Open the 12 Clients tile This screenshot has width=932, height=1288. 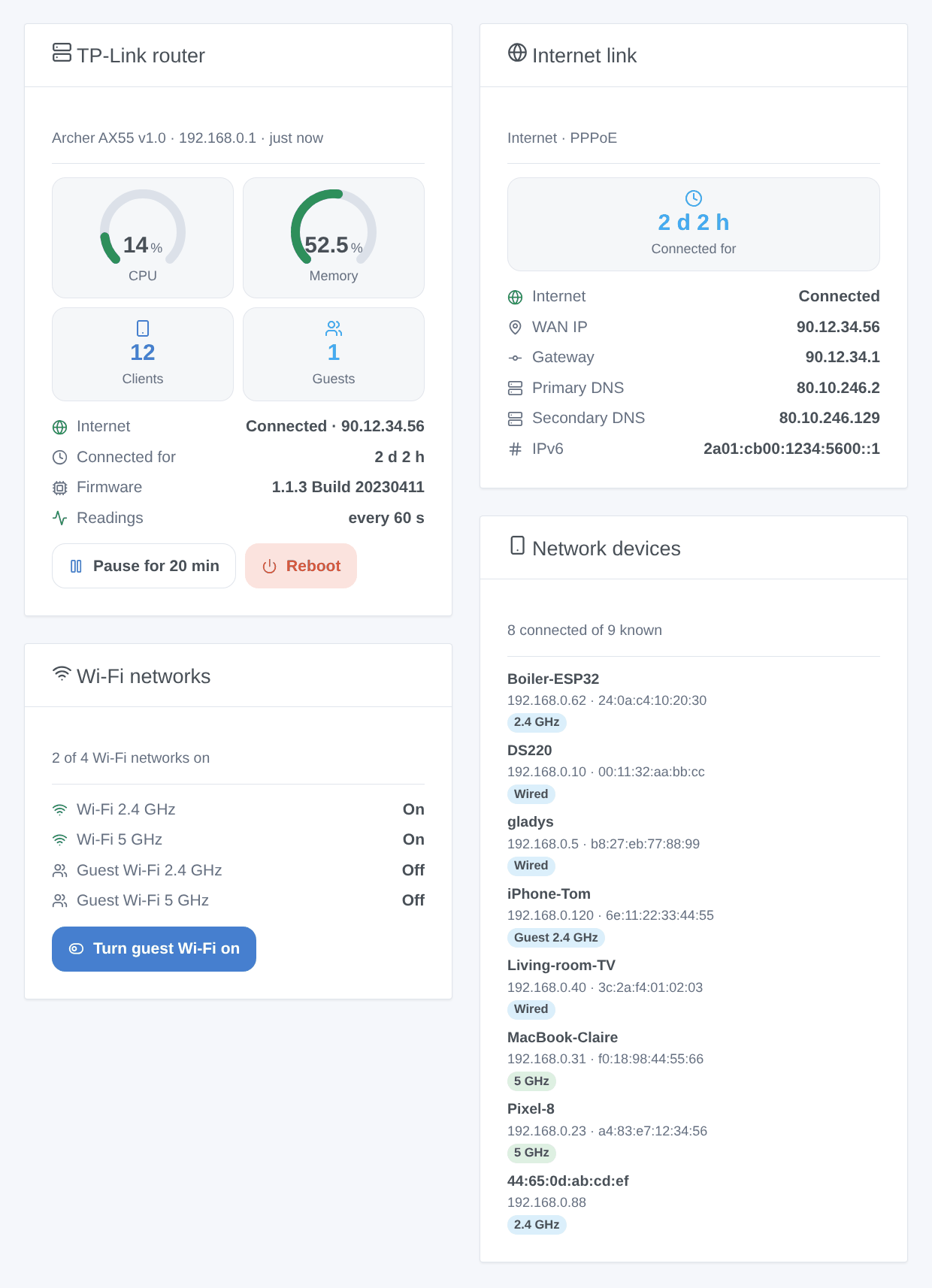coord(143,354)
